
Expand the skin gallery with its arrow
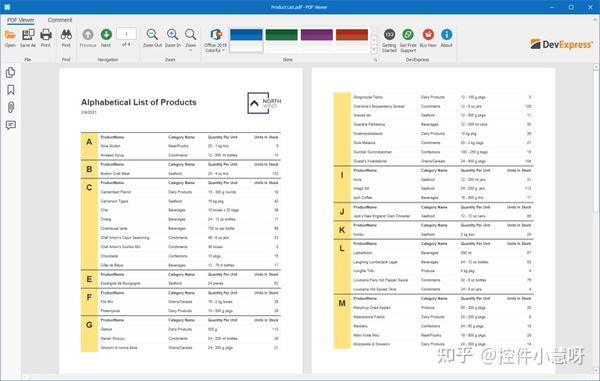374,50
